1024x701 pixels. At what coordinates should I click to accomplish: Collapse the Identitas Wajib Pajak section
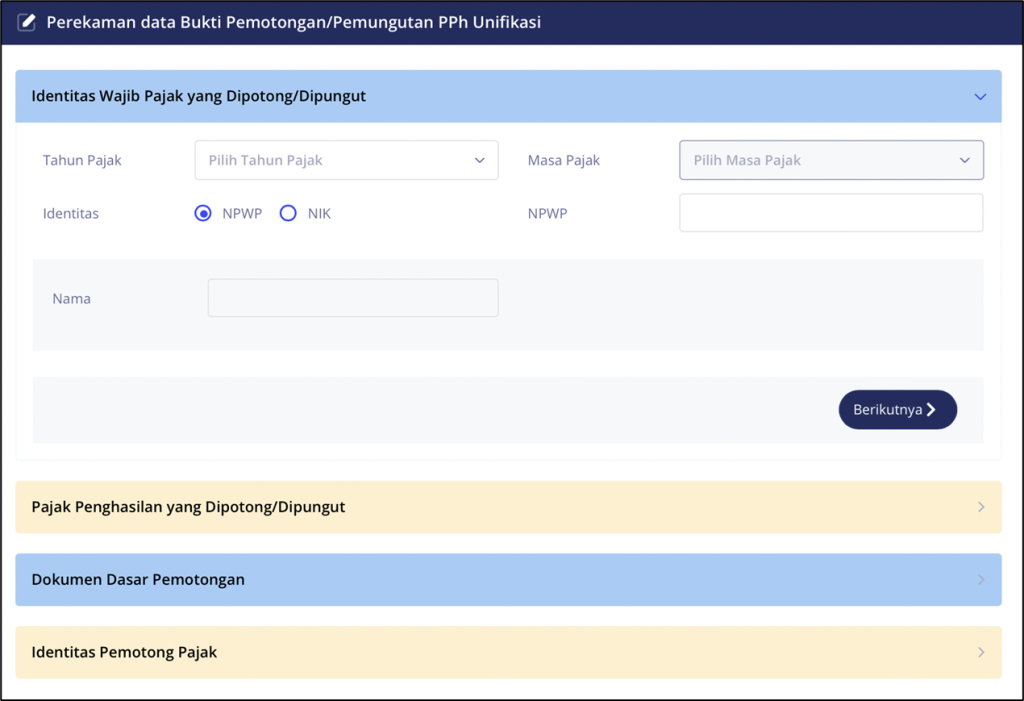(507, 96)
